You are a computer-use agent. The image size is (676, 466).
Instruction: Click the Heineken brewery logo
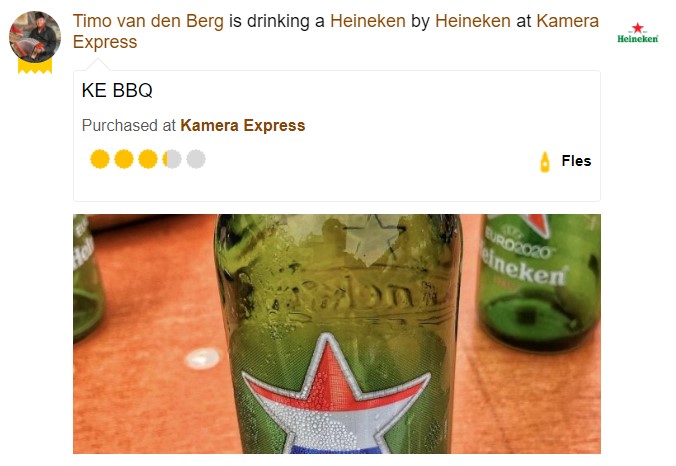coord(637,33)
